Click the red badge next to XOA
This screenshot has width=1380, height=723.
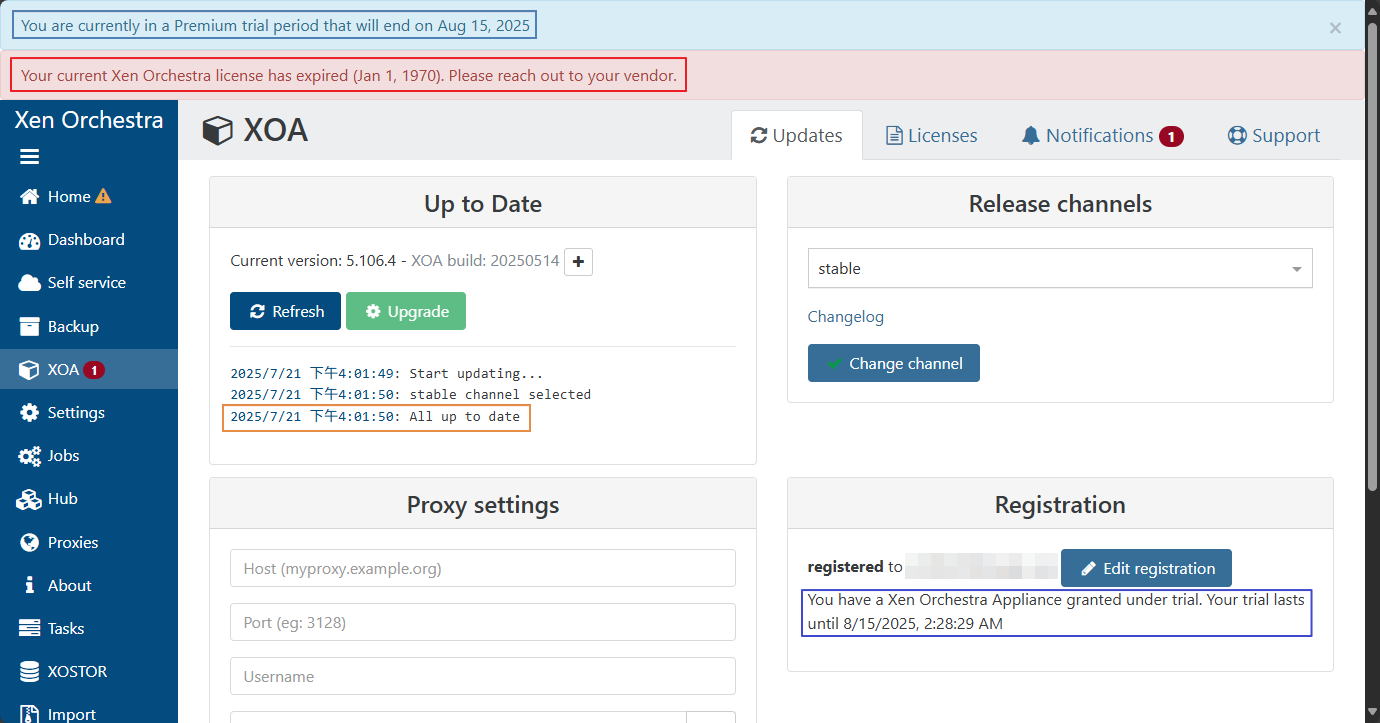(94, 370)
